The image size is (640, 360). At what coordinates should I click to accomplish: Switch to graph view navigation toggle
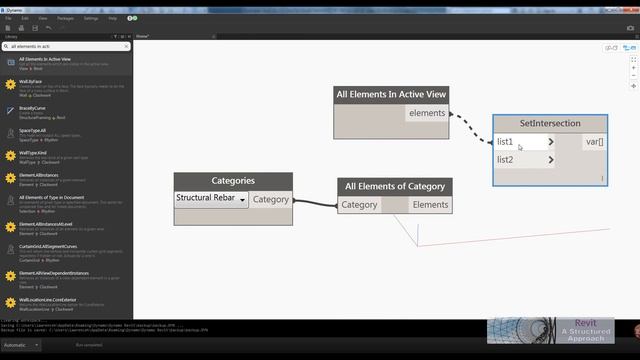(x=629, y=48)
